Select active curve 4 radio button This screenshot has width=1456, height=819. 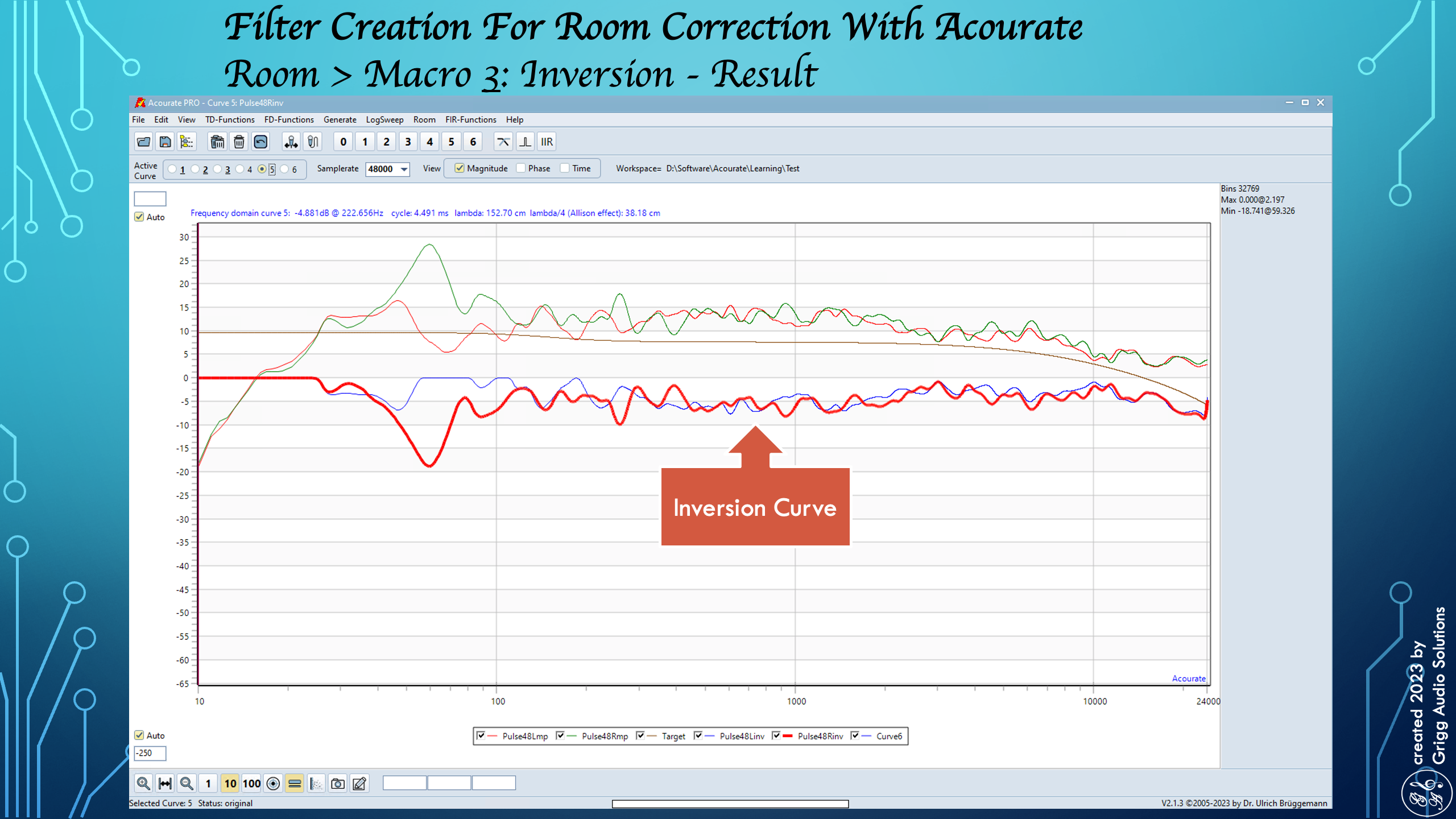coord(240,169)
